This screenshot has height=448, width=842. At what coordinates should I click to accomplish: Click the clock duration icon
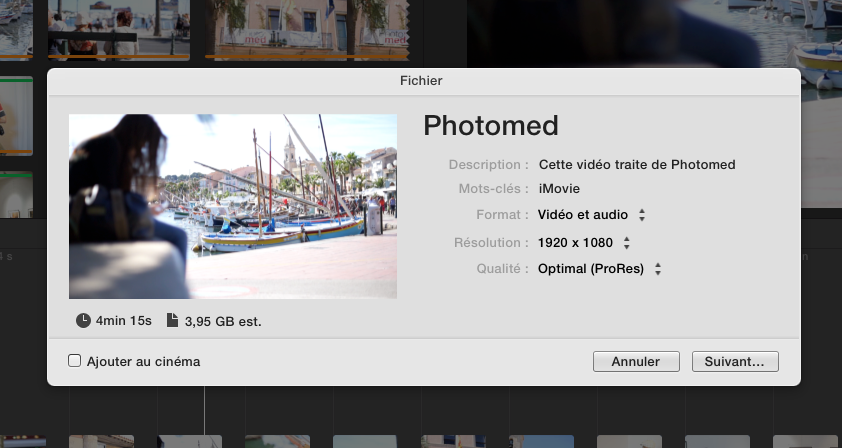83,321
